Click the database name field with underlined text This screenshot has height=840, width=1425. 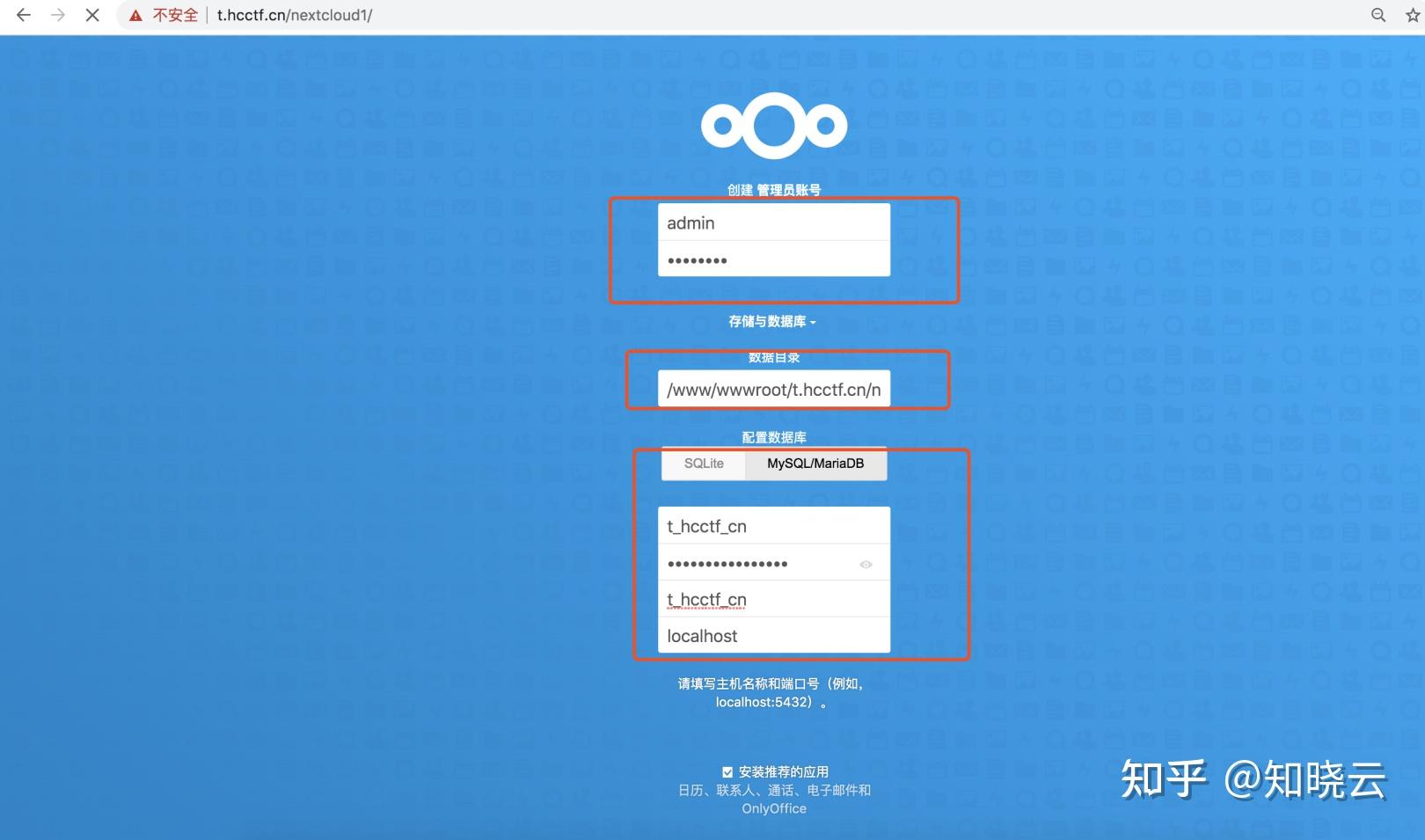[774, 599]
